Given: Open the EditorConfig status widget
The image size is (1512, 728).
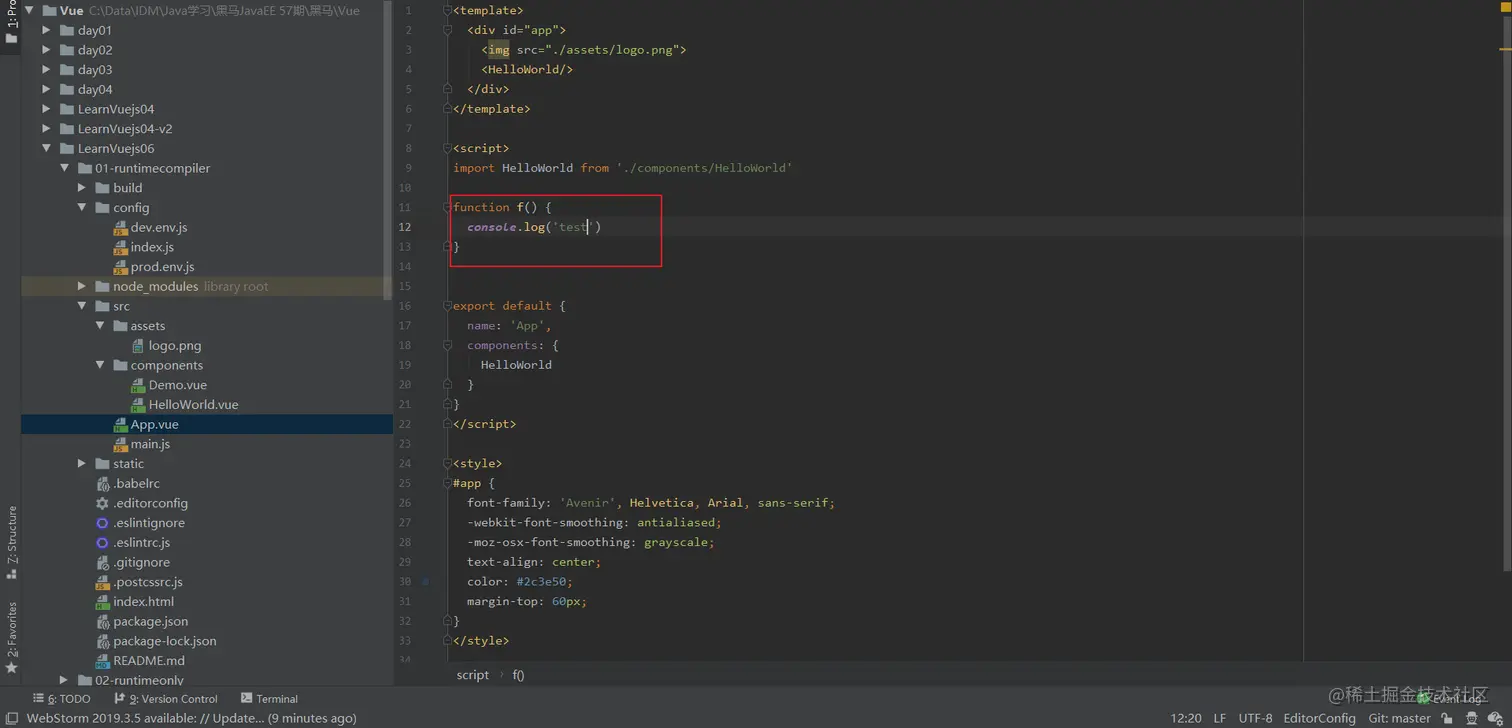Looking at the screenshot, I should click(x=1320, y=718).
